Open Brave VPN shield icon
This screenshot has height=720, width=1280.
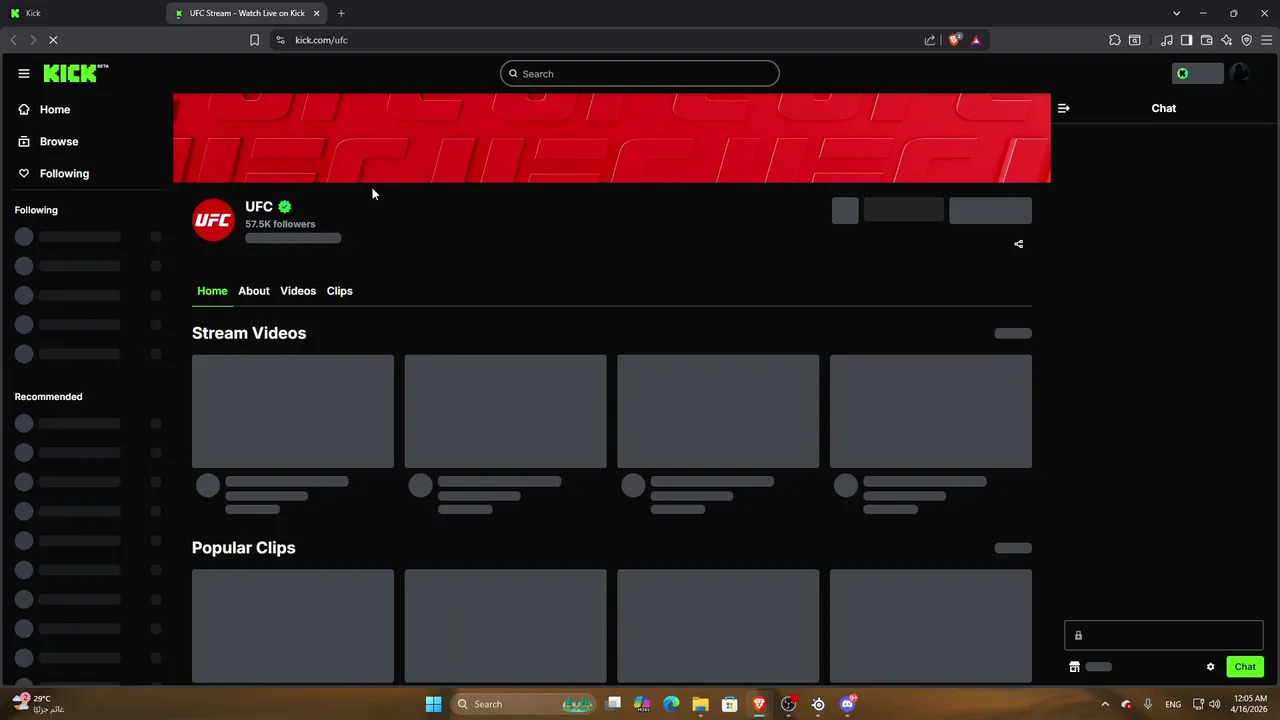(x=1247, y=40)
